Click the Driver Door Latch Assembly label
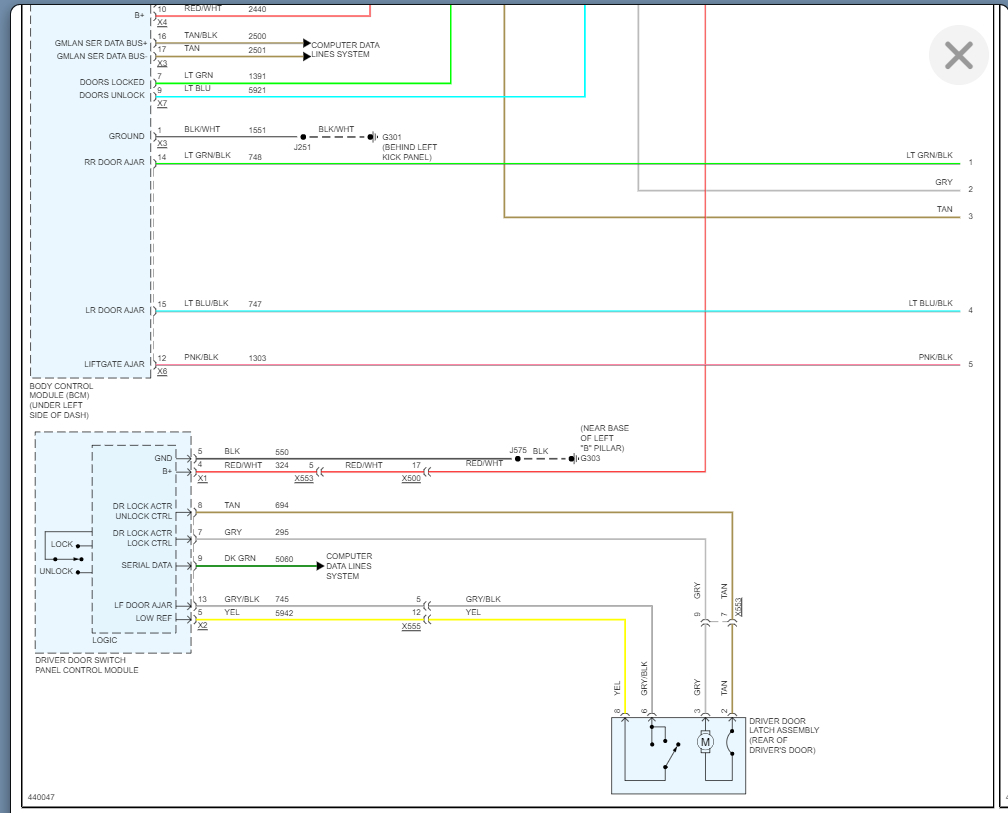1008x813 pixels. pyautogui.click(x=784, y=735)
